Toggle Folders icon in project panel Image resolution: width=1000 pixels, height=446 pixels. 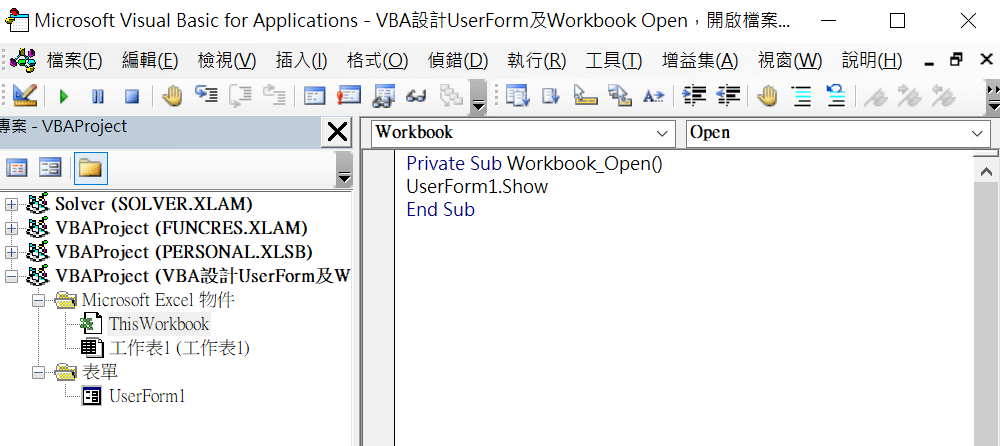tap(90, 168)
